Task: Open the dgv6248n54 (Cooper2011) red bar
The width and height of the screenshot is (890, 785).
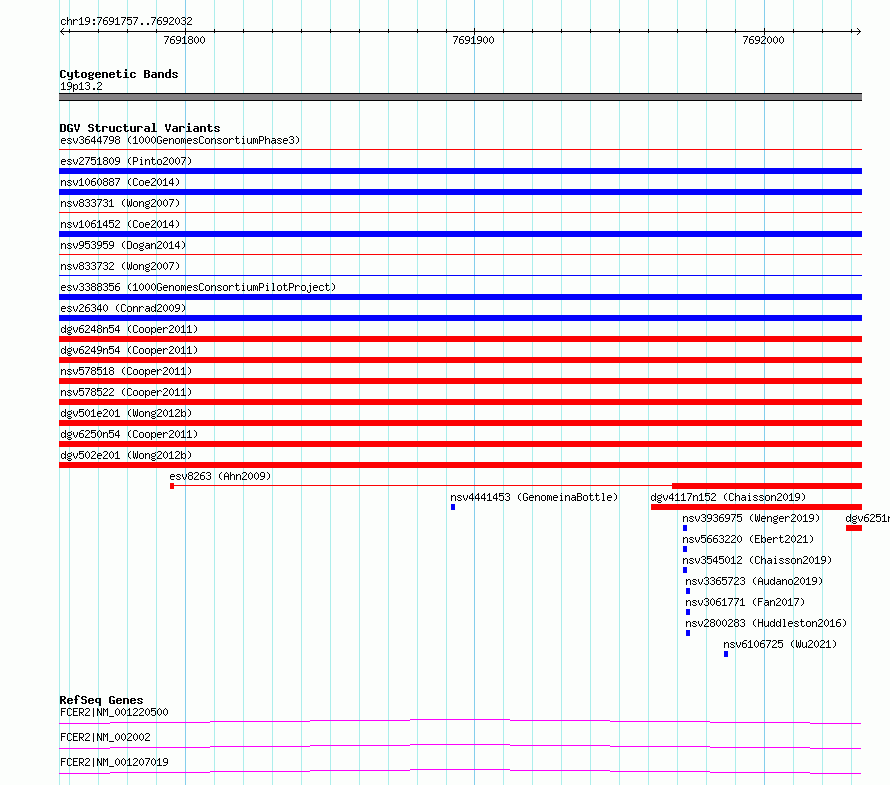Action: tap(460, 339)
